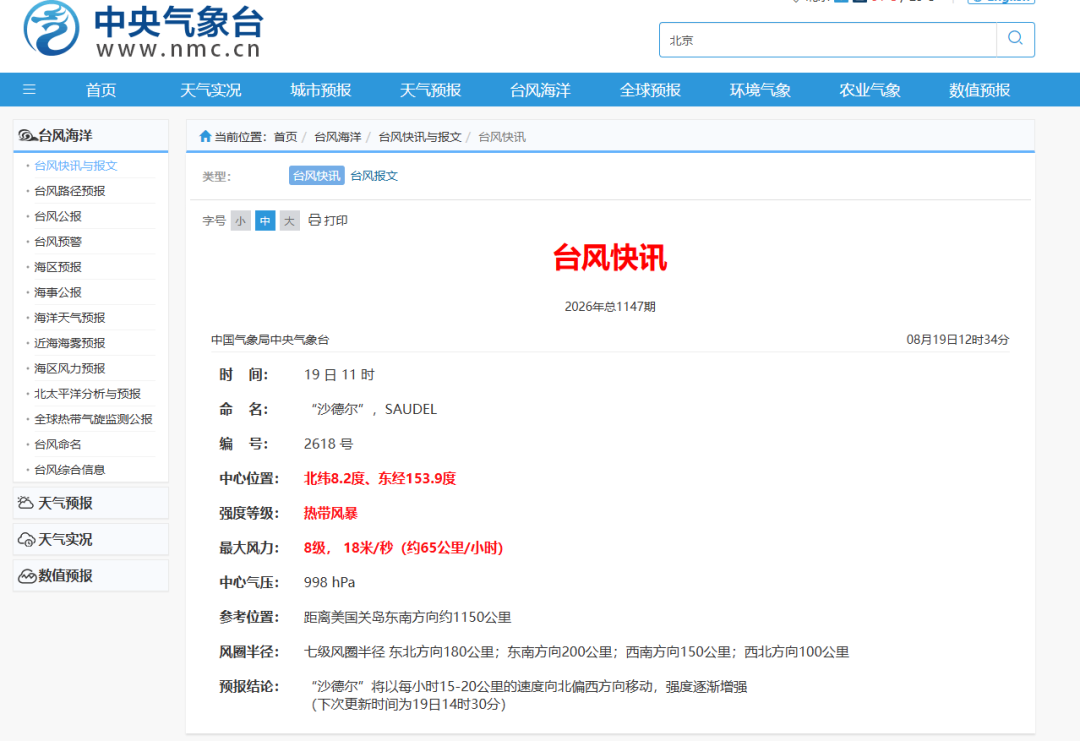Open the hamburger menu icon in navbar
1080x741 pixels.
click(x=29, y=90)
